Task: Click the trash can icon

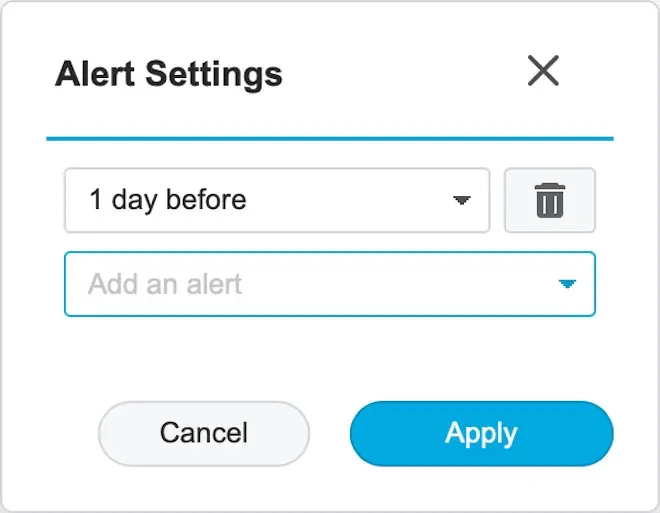Action: (549, 200)
